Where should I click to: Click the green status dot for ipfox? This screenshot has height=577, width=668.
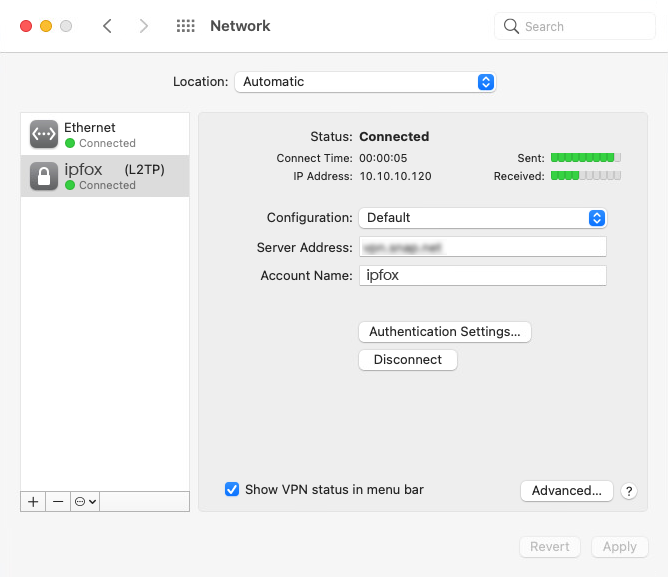70,185
